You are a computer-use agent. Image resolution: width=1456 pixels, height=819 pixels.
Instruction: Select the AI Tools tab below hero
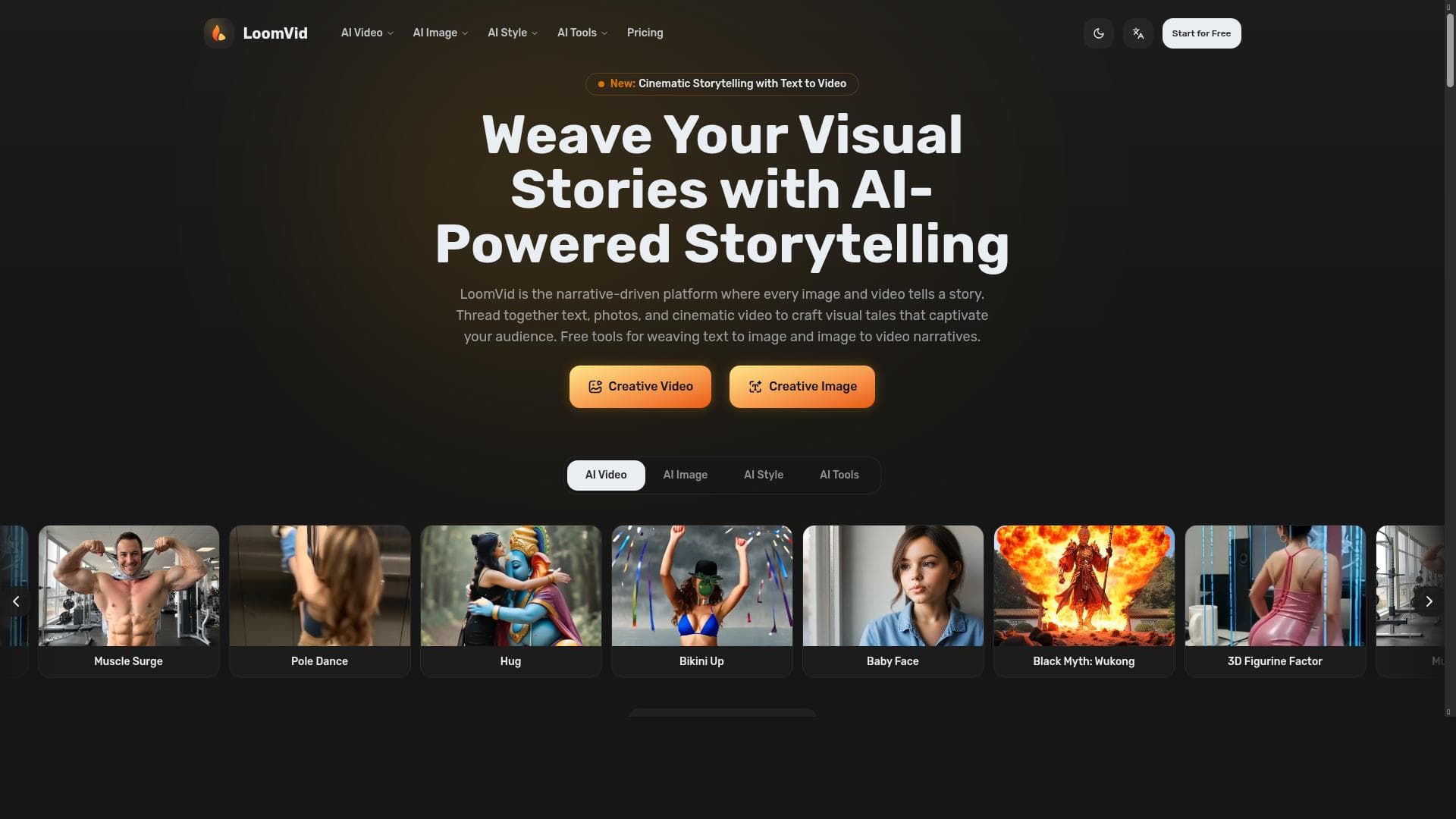[839, 475]
